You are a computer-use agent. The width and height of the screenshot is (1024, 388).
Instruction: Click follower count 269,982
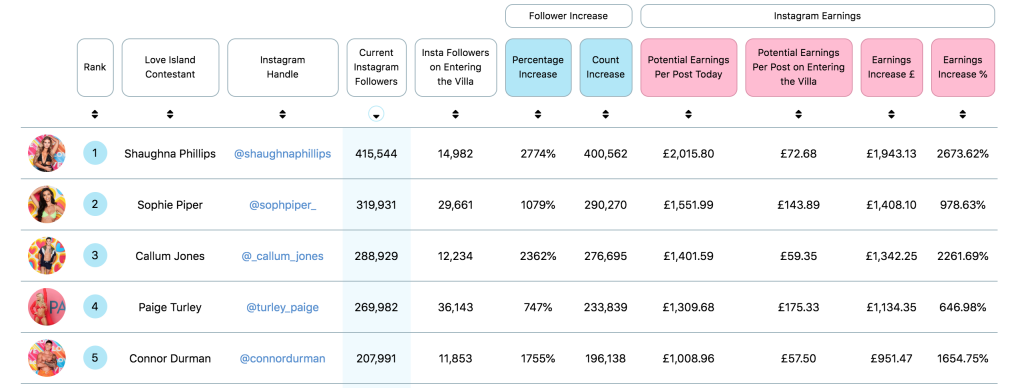pos(376,307)
